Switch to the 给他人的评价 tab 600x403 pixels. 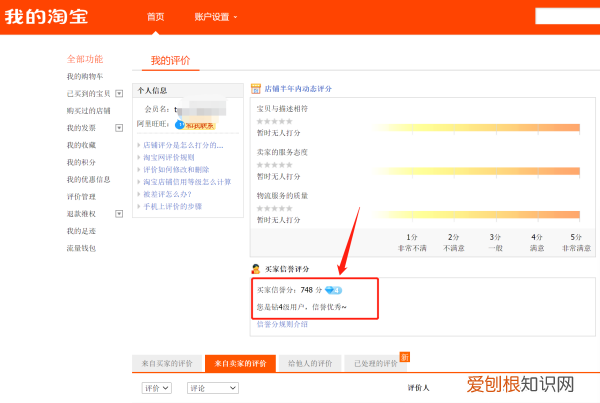click(x=310, y=364)
